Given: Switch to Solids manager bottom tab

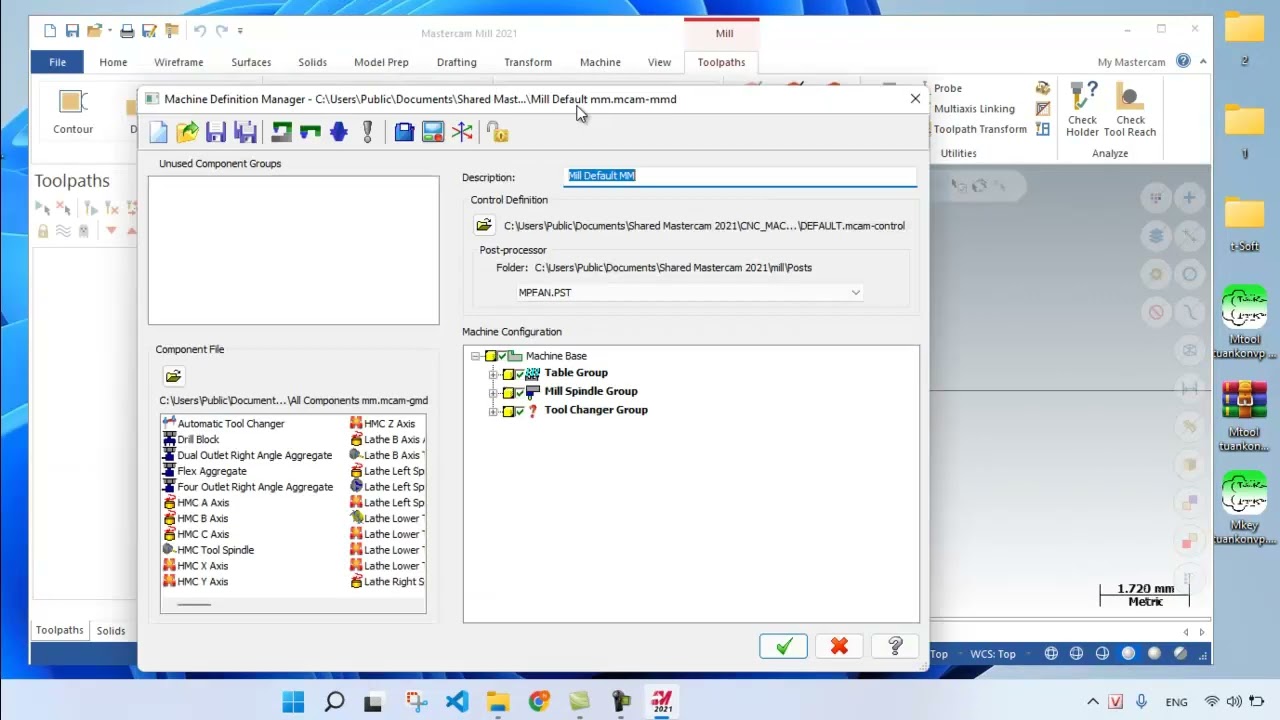Looking at the screenshot, I should pyautogui.click(x=111, y=631).
